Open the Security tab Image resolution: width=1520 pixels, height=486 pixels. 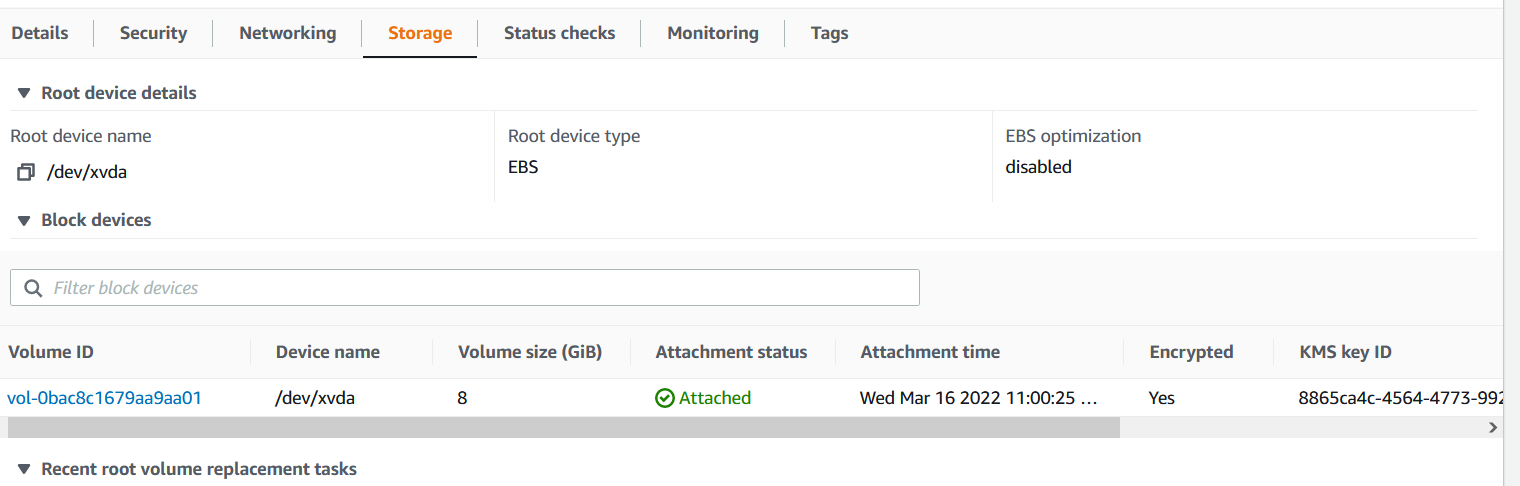153,33
